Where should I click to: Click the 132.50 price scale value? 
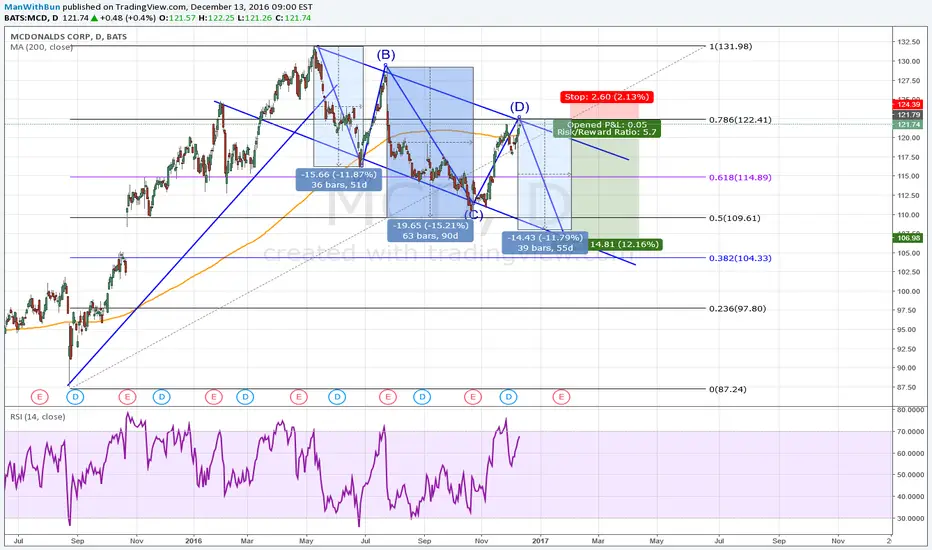(x=909, y=42)
